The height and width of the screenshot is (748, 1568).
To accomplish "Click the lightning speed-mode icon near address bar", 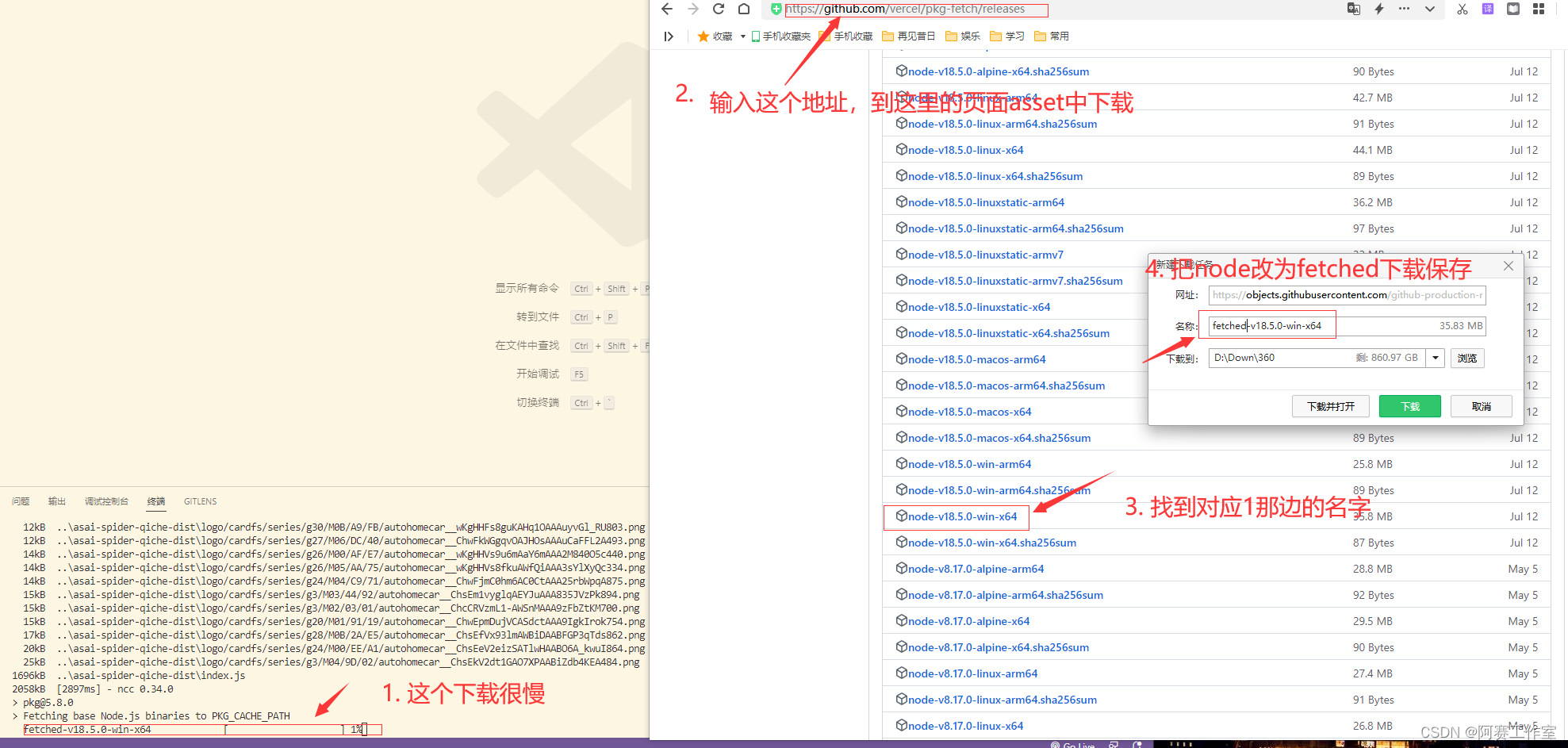I will tap(1378, 9).
